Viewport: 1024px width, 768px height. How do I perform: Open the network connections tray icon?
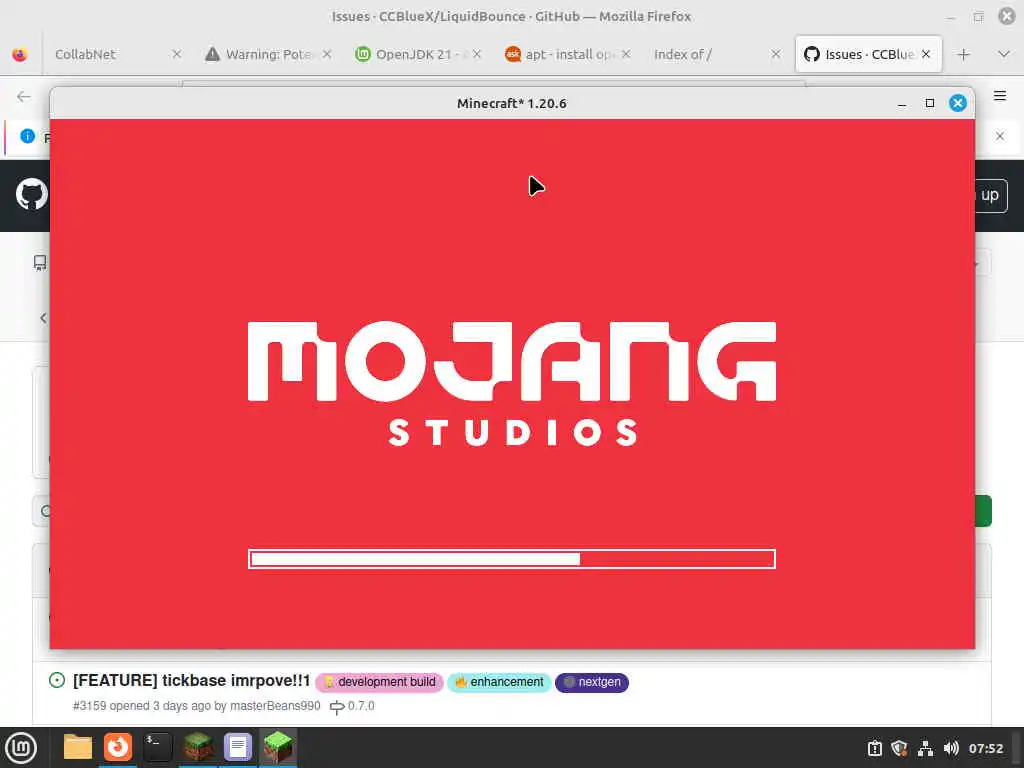click(925, 748)
